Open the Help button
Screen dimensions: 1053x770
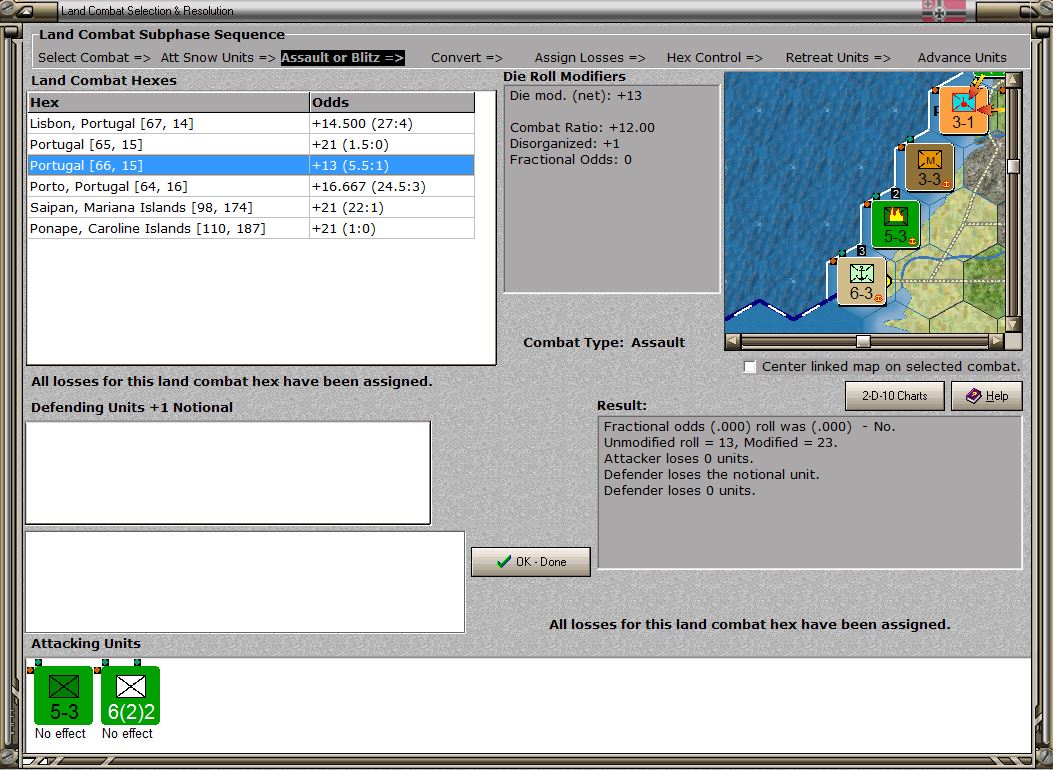click(987, 396)
